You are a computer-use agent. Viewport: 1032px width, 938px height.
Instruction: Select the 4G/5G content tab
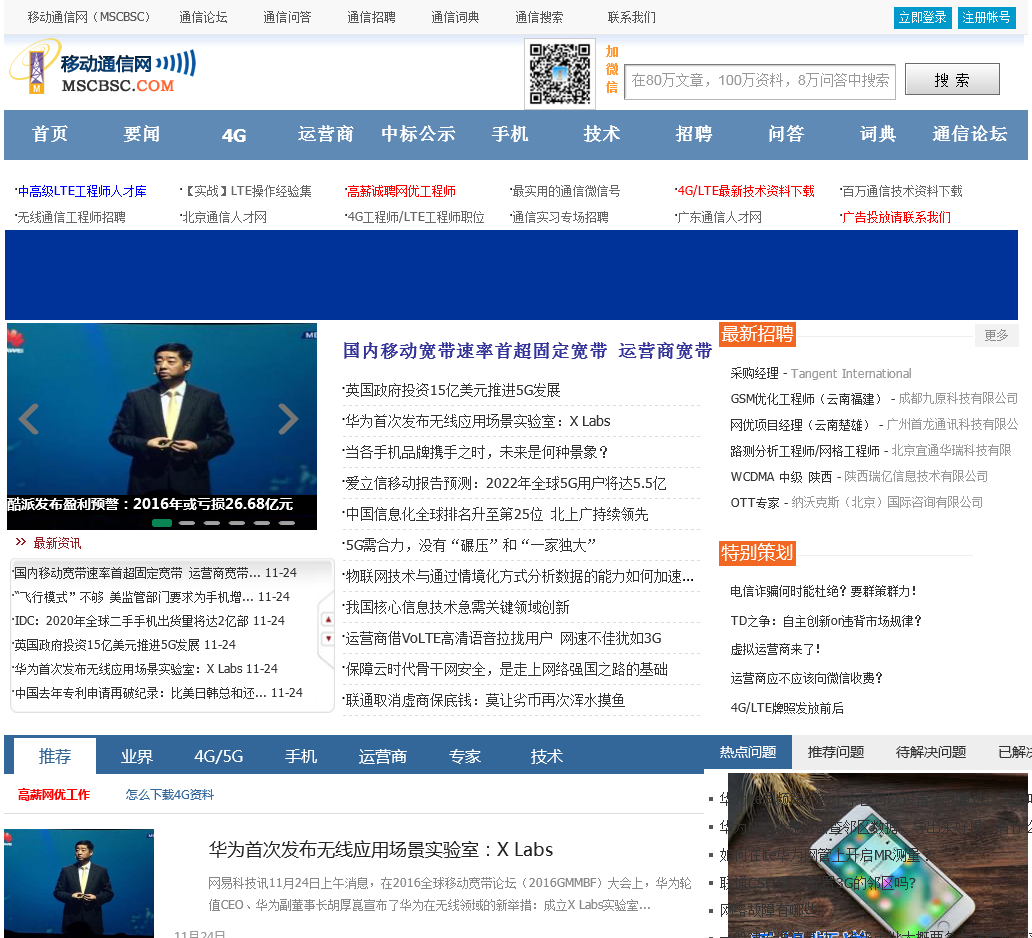(219, 756)
